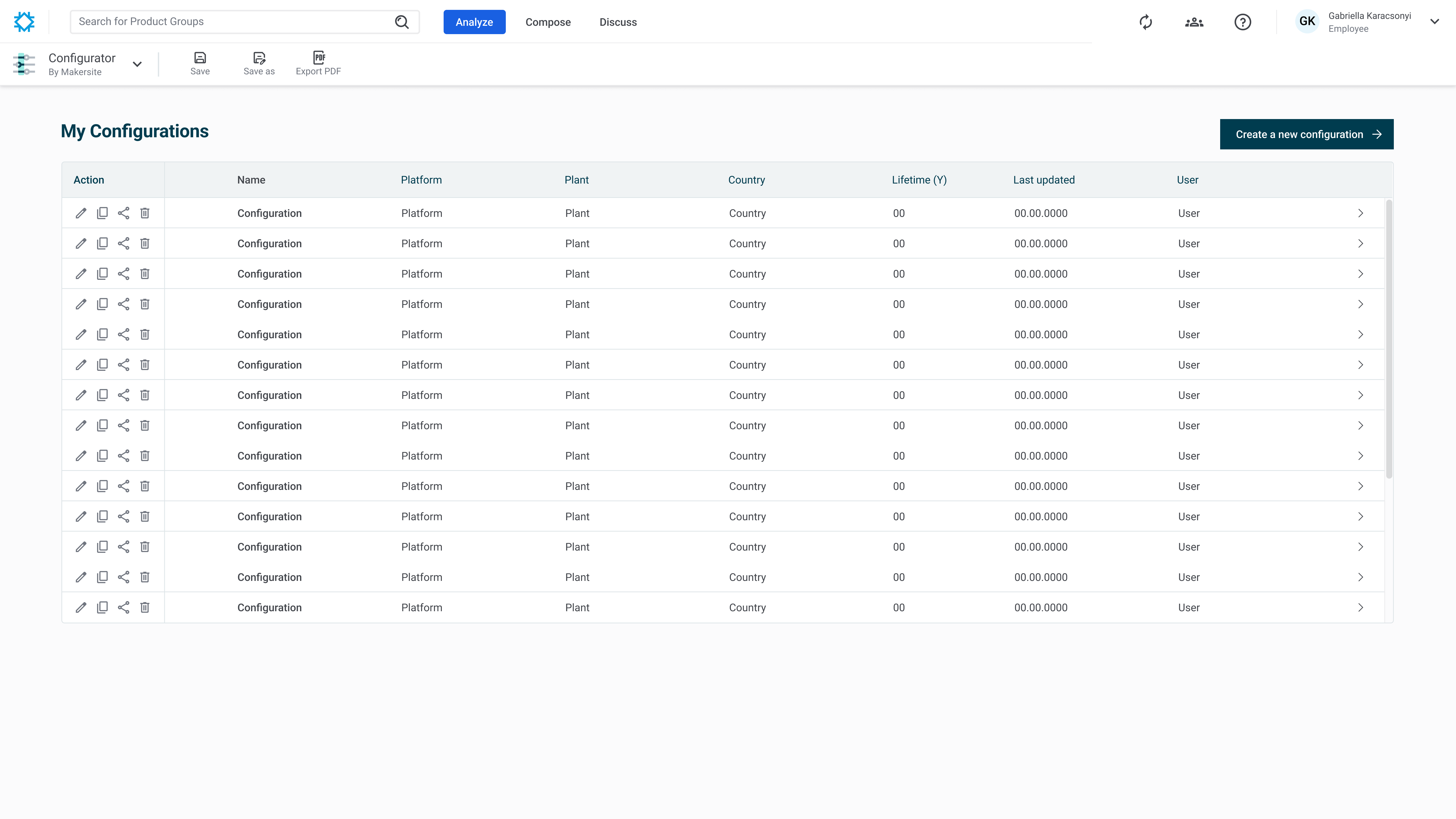Click the Name column header
Image resolution: width=1456 pixels, height=819 pixels.
pos(251,180)
